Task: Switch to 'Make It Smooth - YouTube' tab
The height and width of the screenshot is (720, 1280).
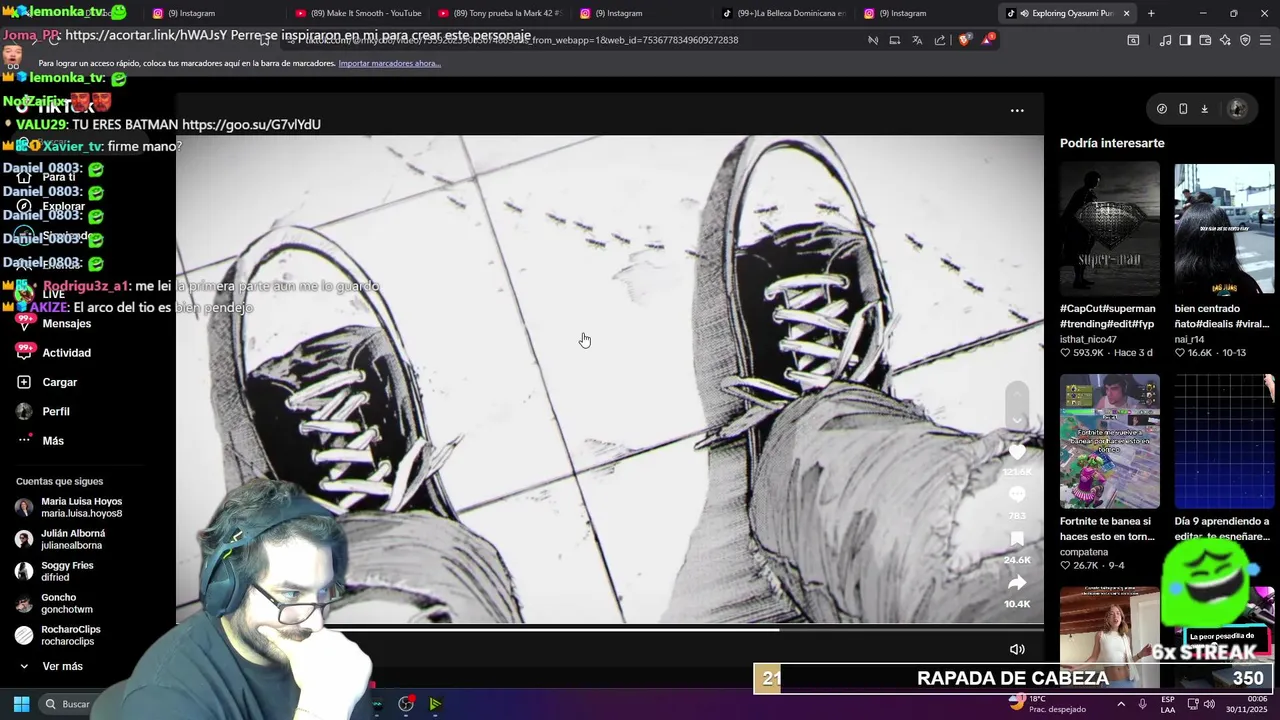Action: 360,13
